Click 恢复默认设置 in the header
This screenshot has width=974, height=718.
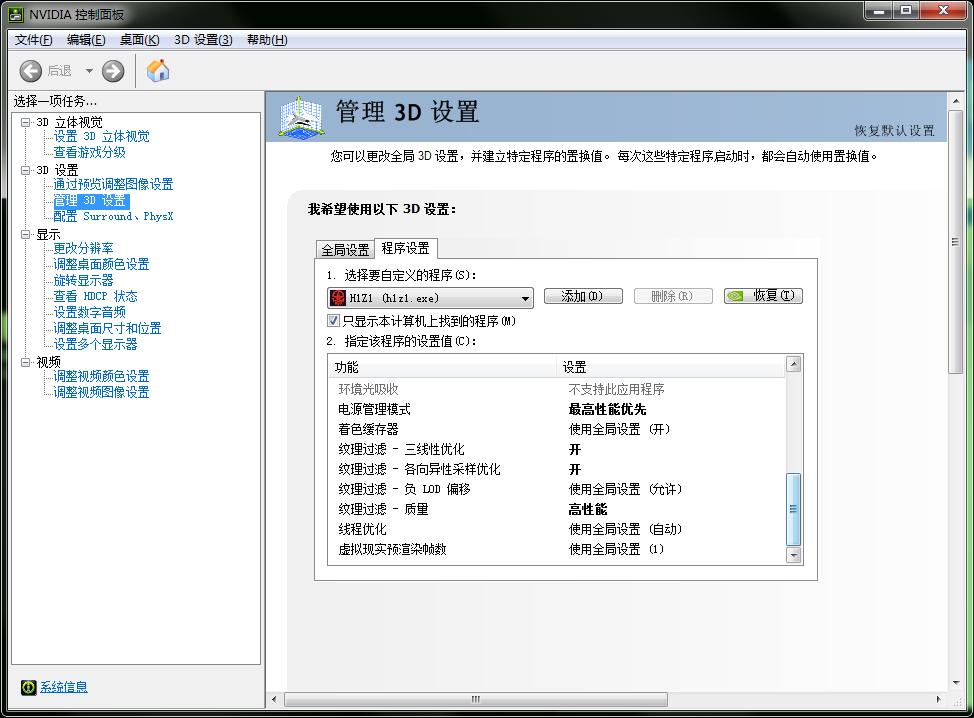coord(894,131)
